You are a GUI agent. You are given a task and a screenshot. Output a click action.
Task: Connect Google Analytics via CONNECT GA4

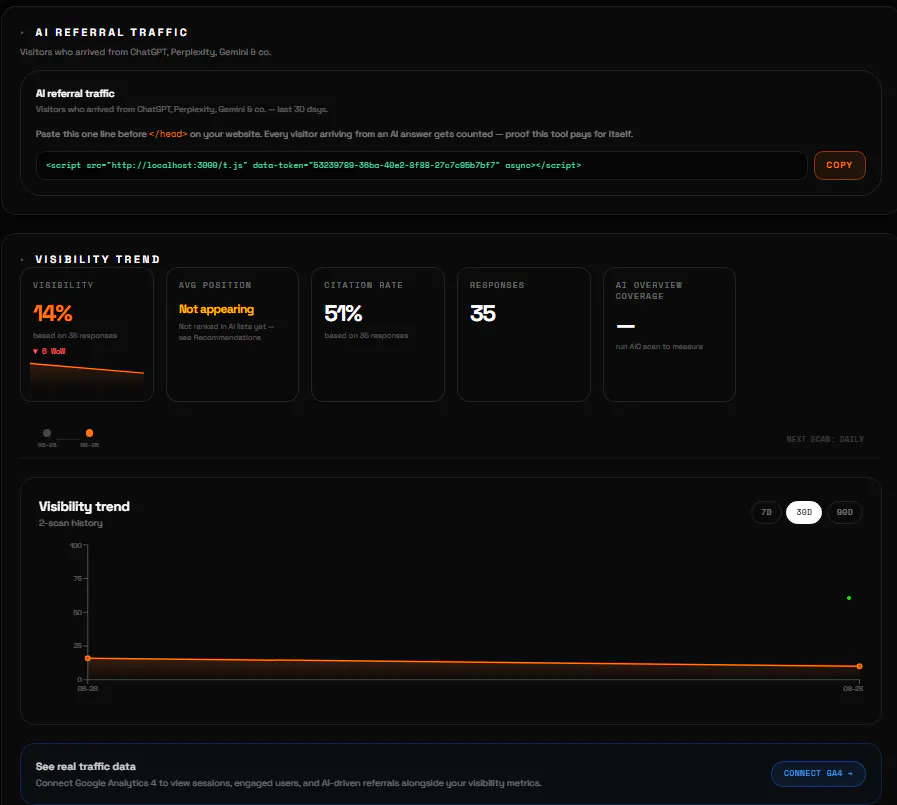[817, 774]
